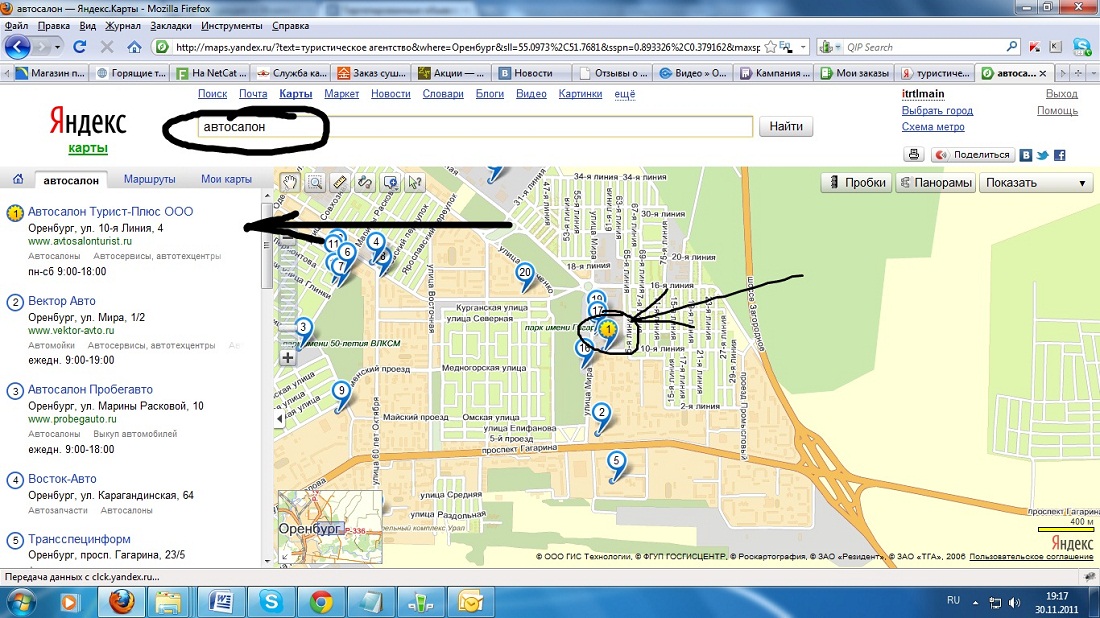The width and height of the screenshot is (1100, 618).
Task: Toggle the Пробки traffic layer
Action: click(x=857, y=182)
